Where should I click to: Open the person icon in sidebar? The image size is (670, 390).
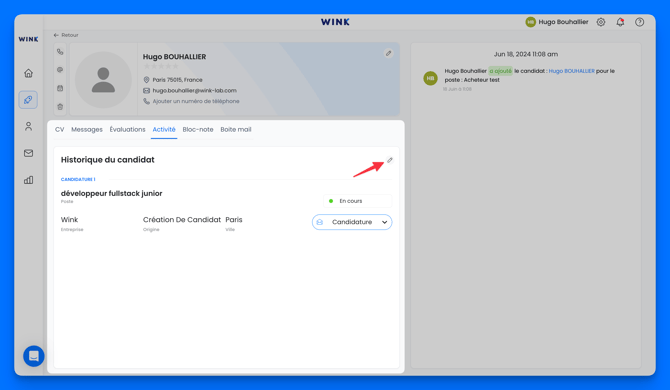[28, 126]
